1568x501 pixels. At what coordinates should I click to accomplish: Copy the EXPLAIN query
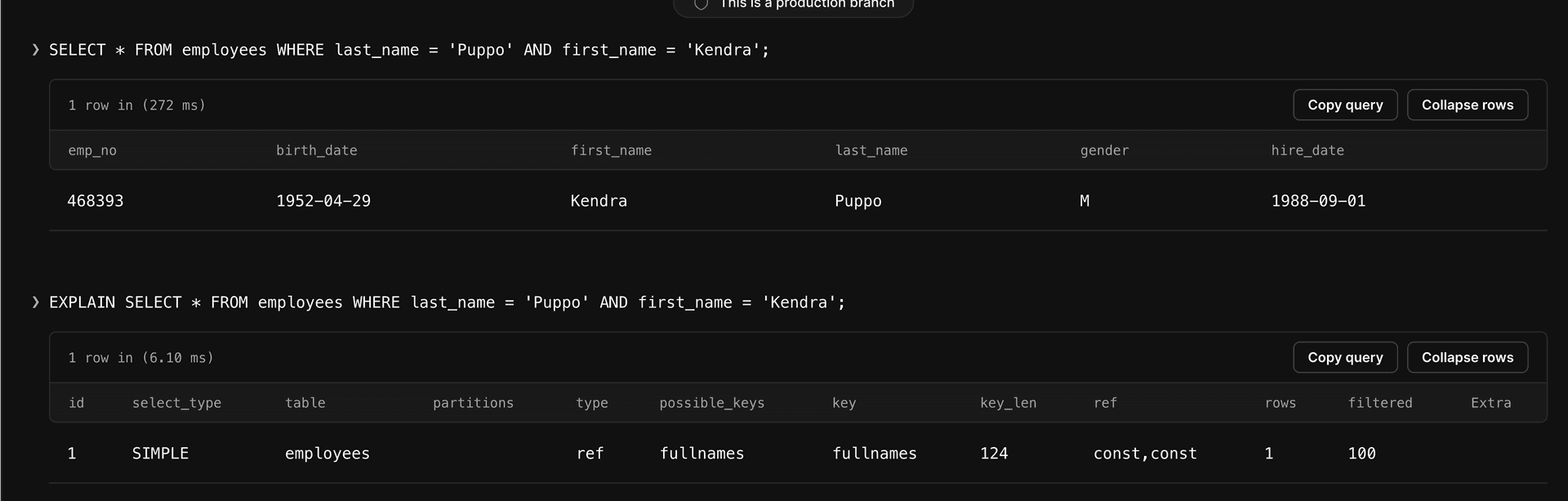(1345, 357)
